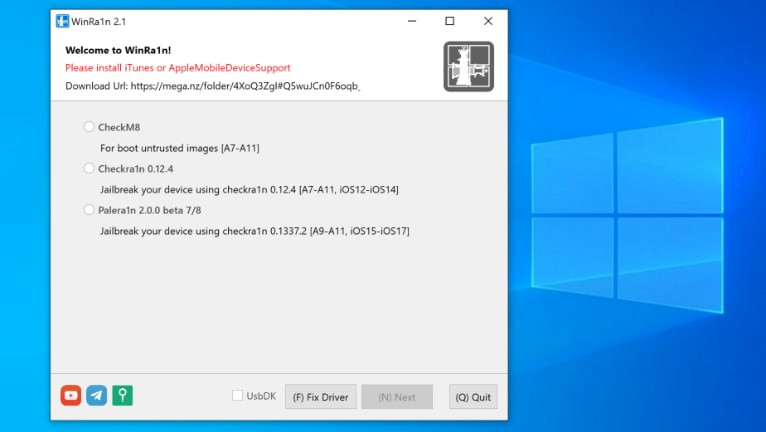Viewport: 766px width, 432px height.
Task: Click the 'Welcome to WinRa1n!' heading
Action: point(118,50)
